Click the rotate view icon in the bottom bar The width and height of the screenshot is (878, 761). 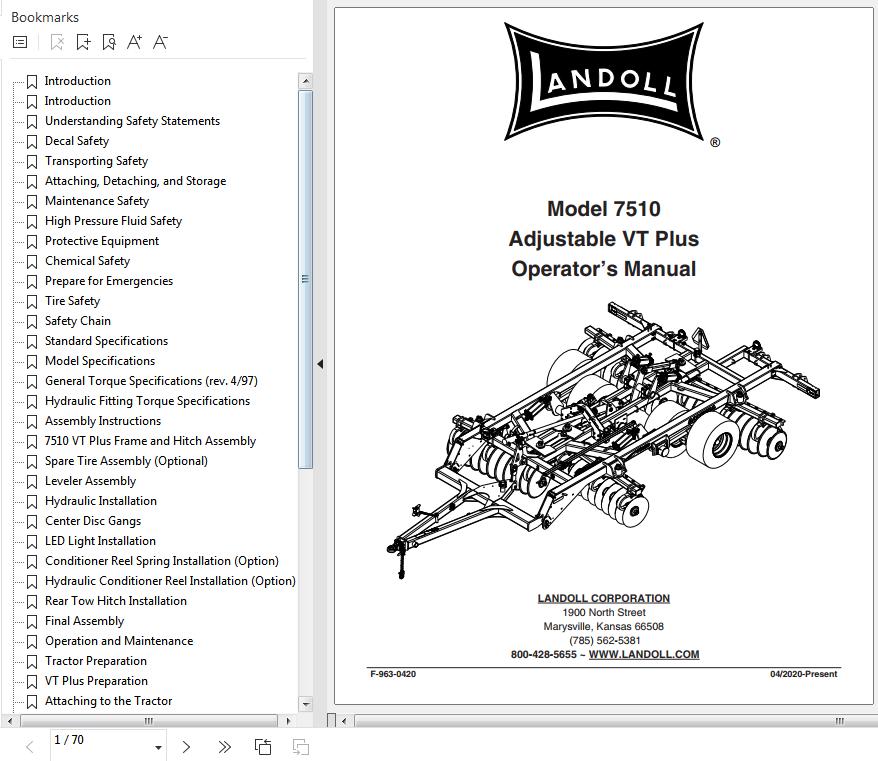263,747
